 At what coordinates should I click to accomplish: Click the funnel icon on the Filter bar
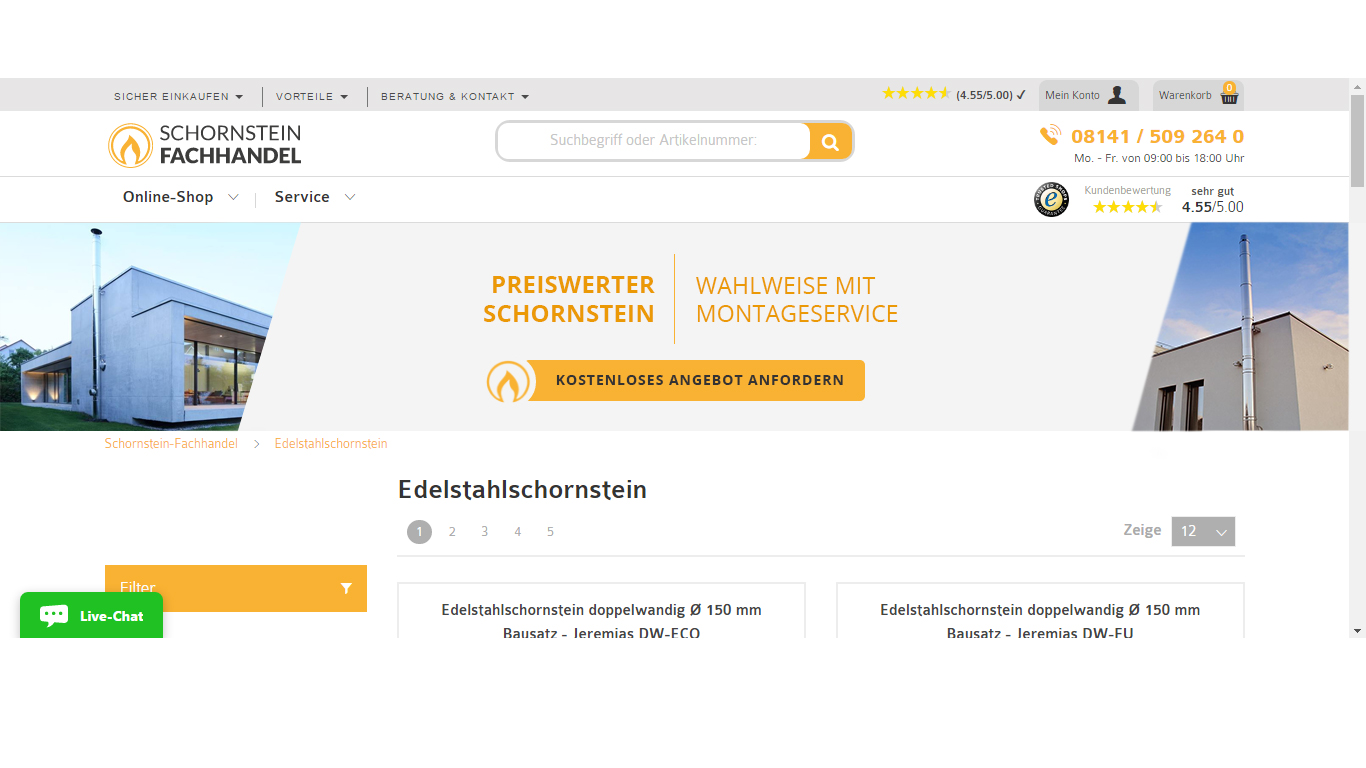(x=347, y=588)
